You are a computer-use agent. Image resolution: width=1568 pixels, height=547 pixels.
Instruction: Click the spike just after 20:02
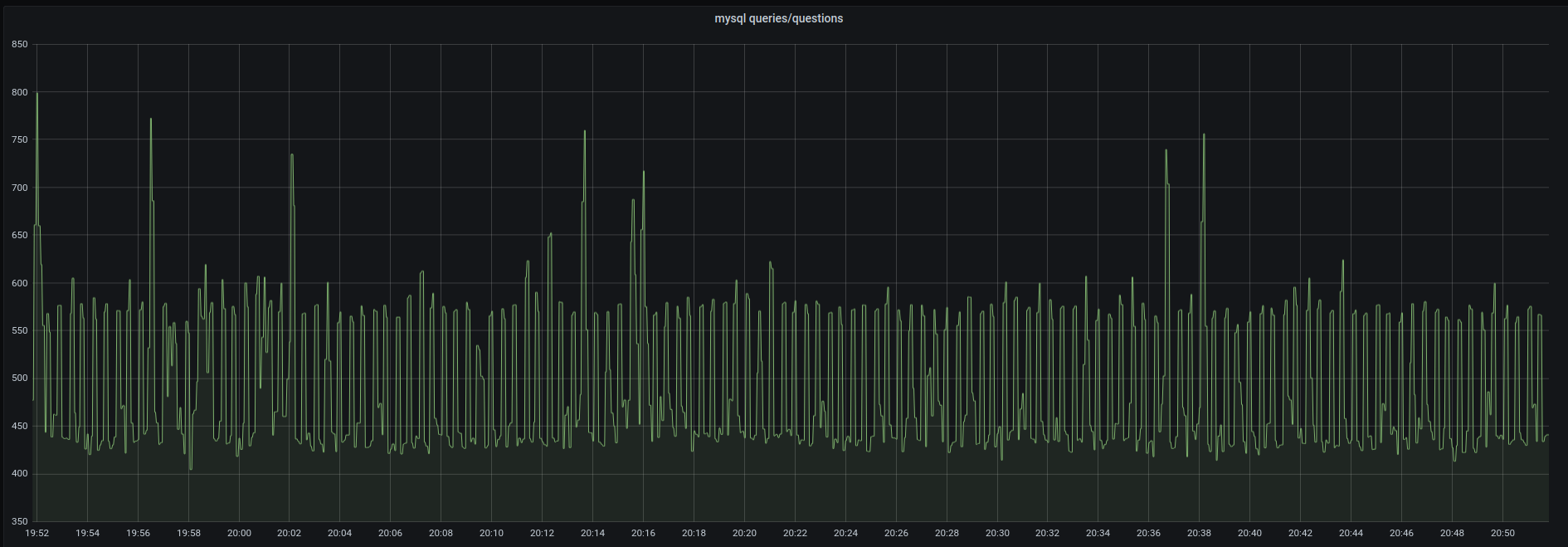(x=292, y=155)
